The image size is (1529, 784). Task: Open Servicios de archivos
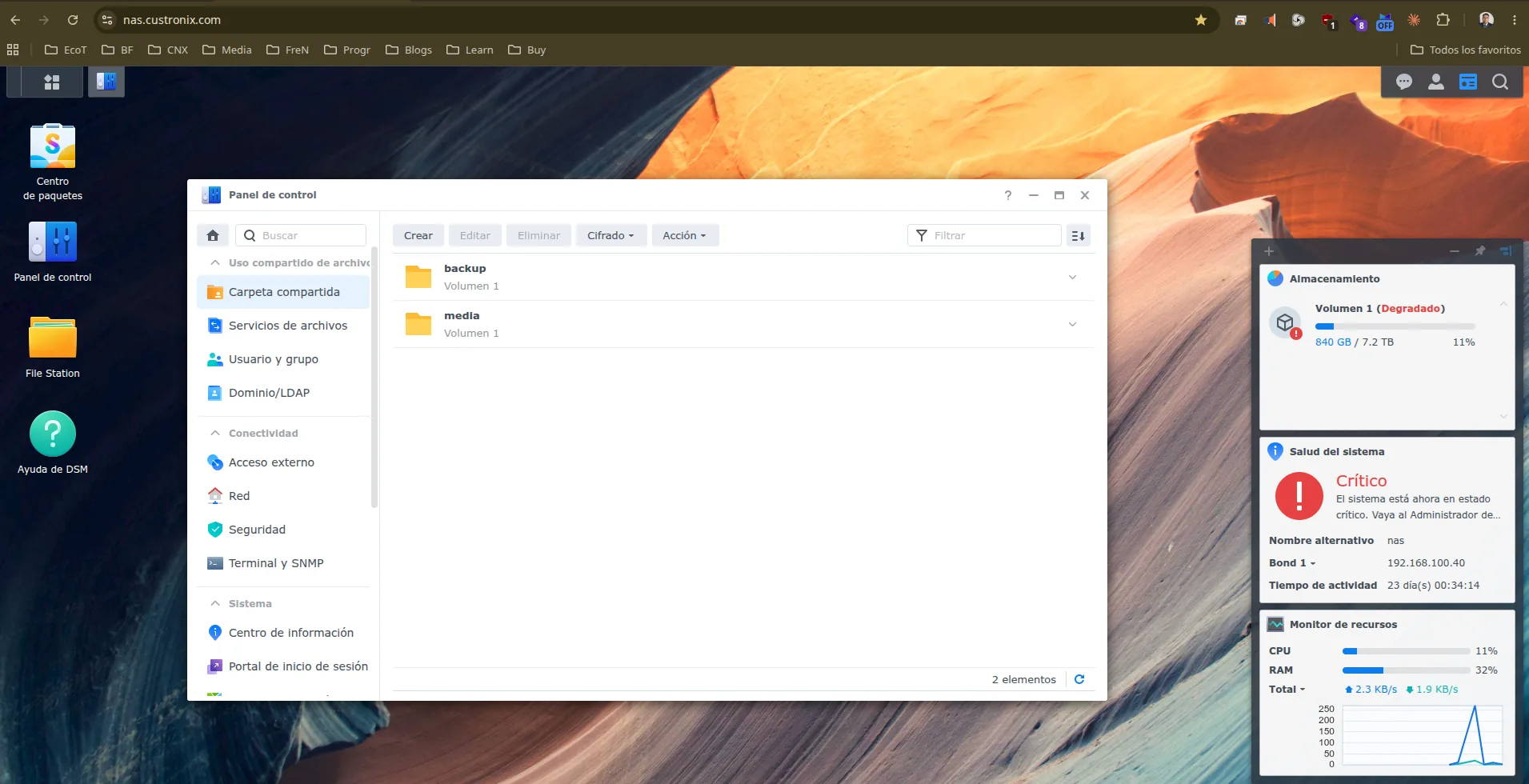click(283, 326)
